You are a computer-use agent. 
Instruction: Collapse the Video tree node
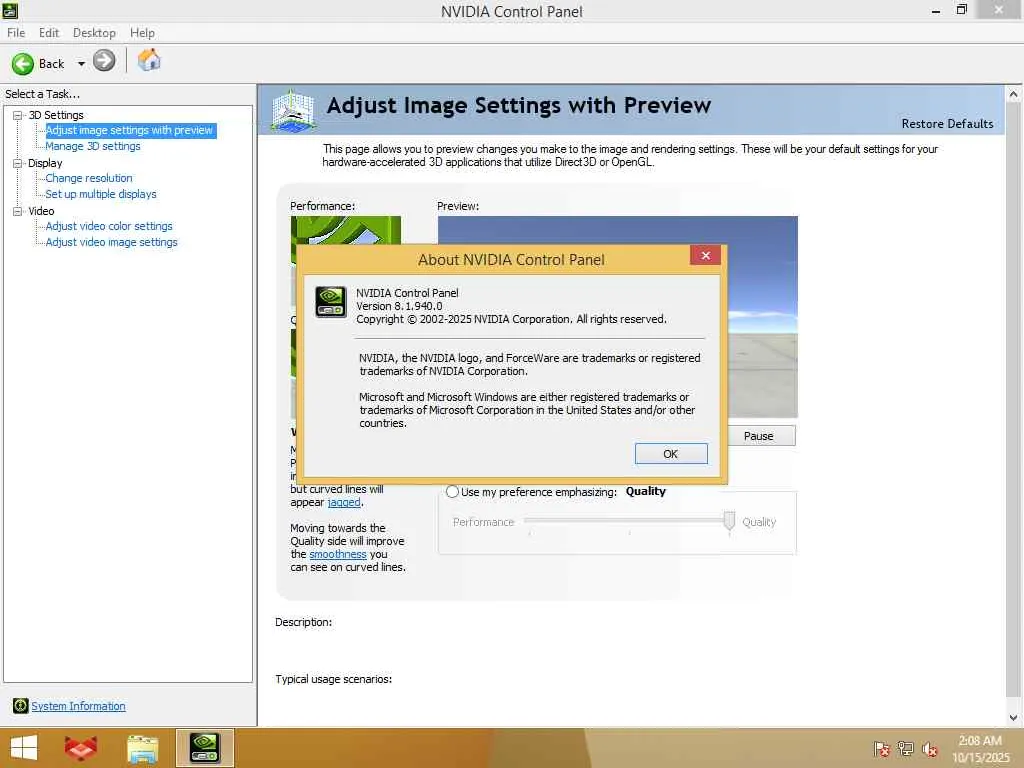click(x=18, y=211)
